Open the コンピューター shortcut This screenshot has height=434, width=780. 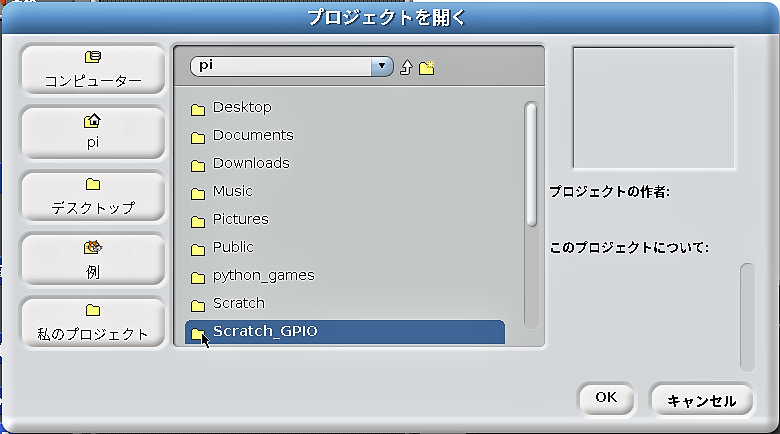(93, 70)
